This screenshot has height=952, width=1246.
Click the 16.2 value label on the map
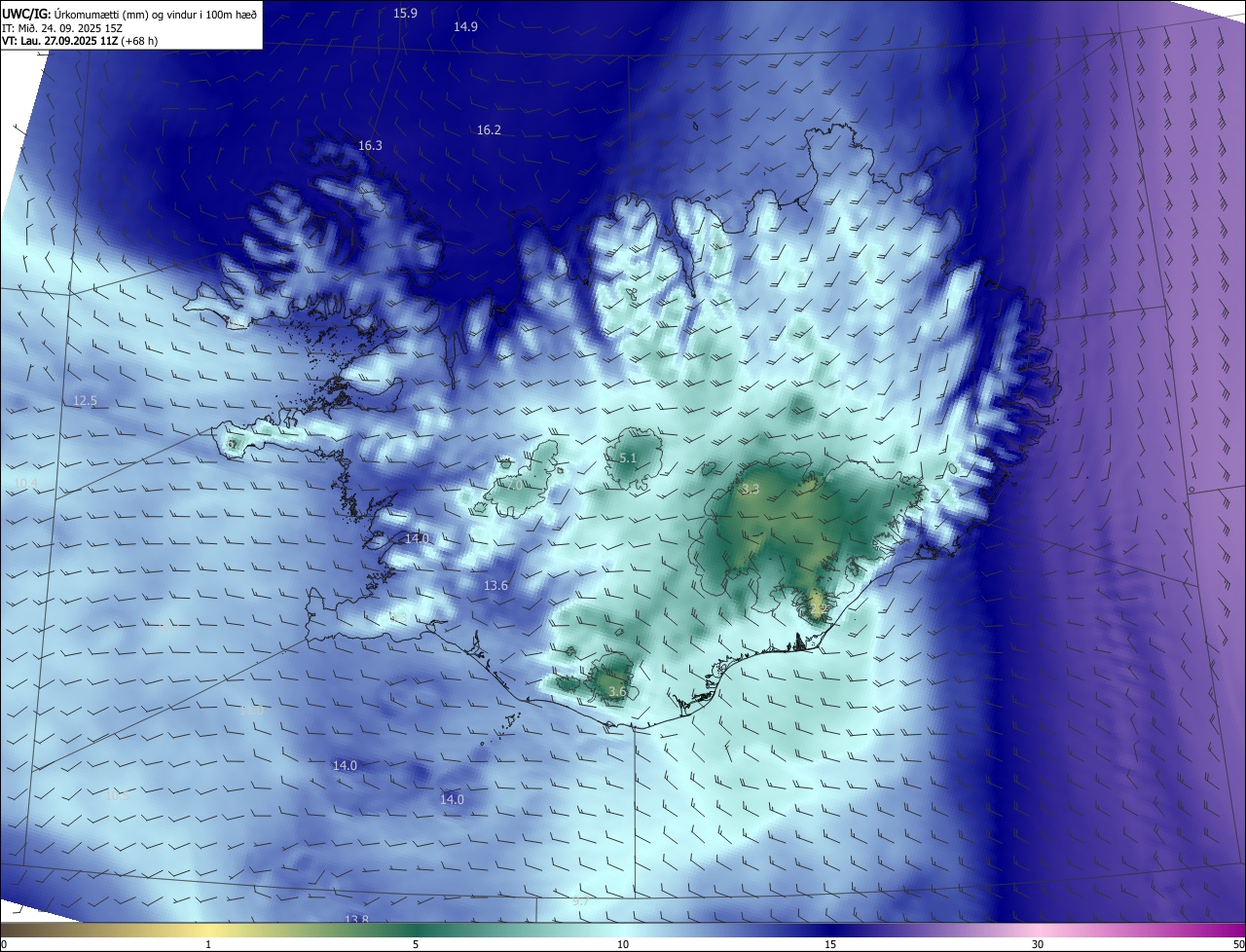tap(489, 129)
